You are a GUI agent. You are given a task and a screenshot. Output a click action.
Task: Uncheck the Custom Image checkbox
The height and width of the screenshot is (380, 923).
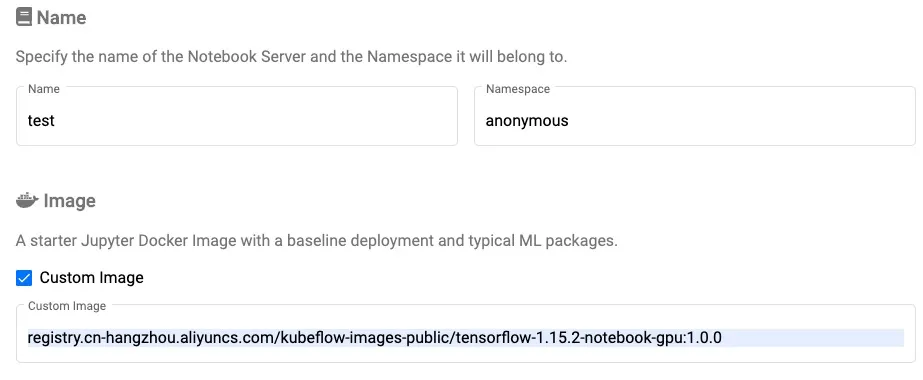(24, 278)
